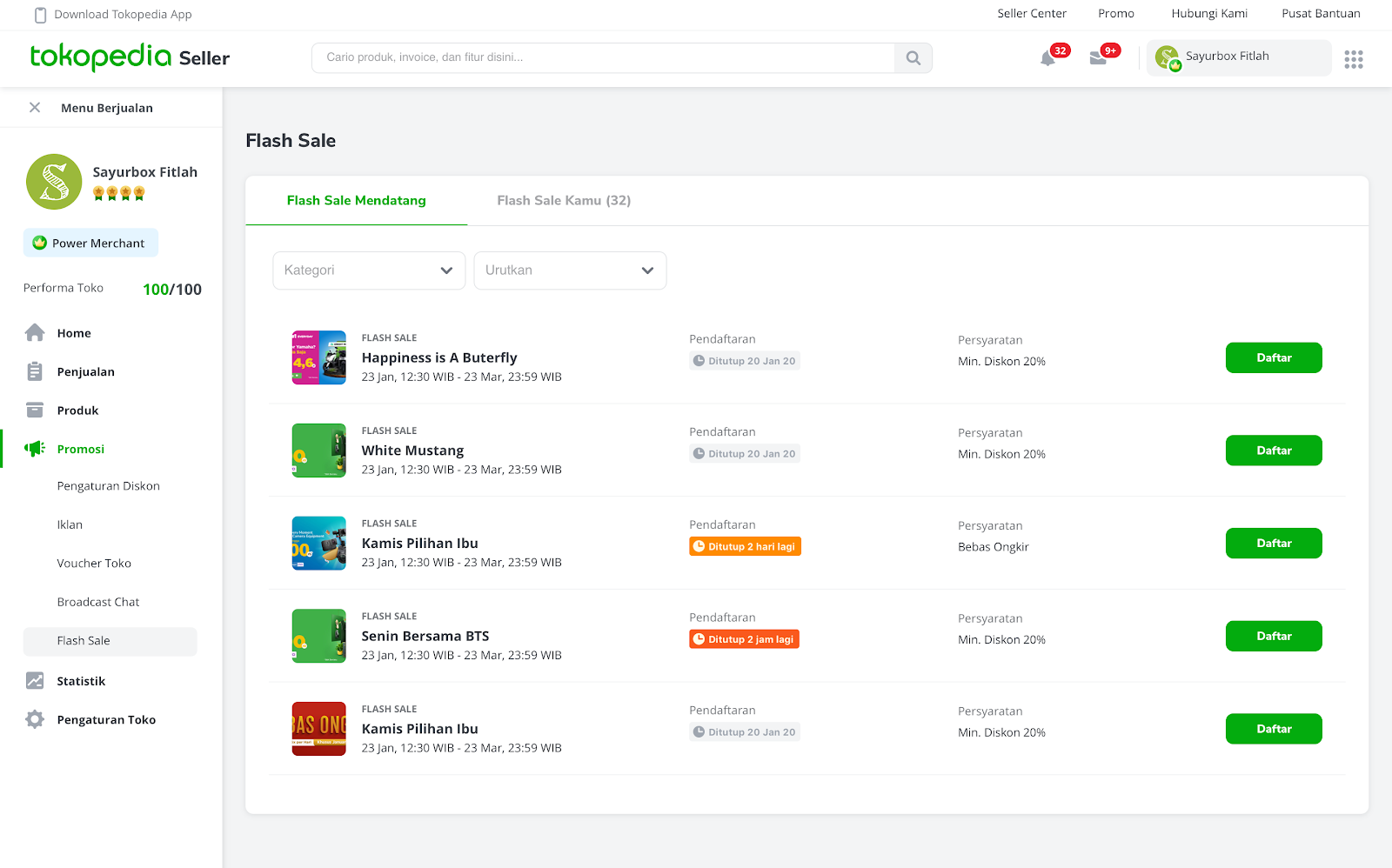
Task: Select the Promosi megaphone item
Action: pos(35,449)
